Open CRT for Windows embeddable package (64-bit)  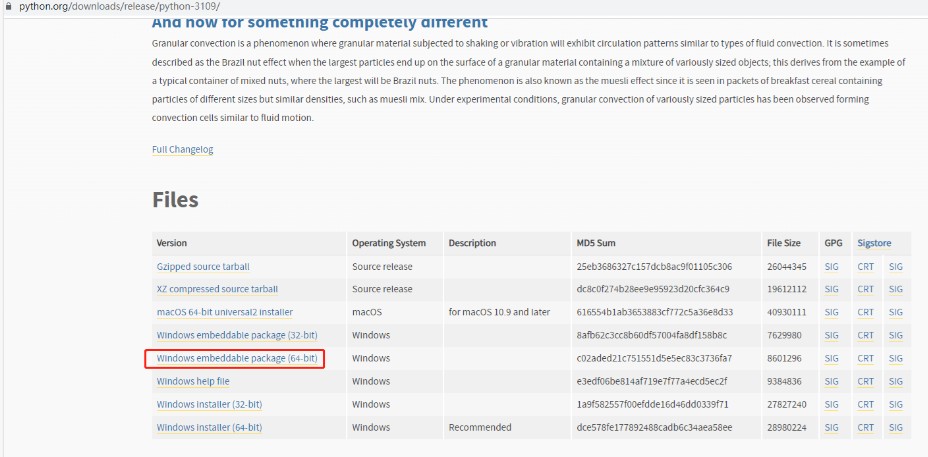[865, 358]
